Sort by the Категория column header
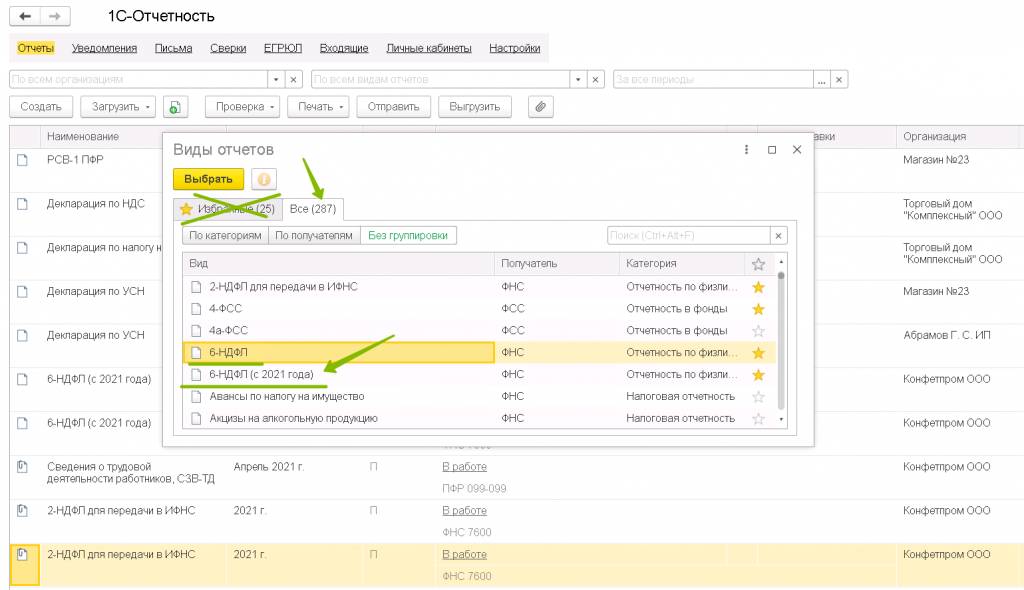 682,264
